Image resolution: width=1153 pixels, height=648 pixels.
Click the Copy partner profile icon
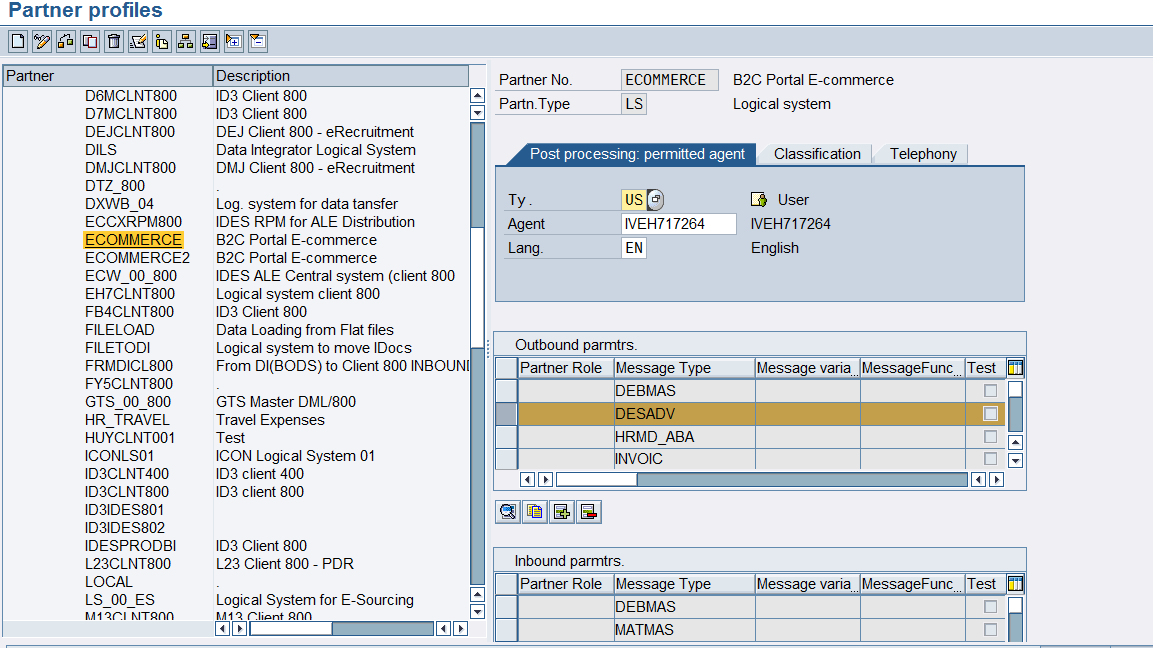pos(90,41)
